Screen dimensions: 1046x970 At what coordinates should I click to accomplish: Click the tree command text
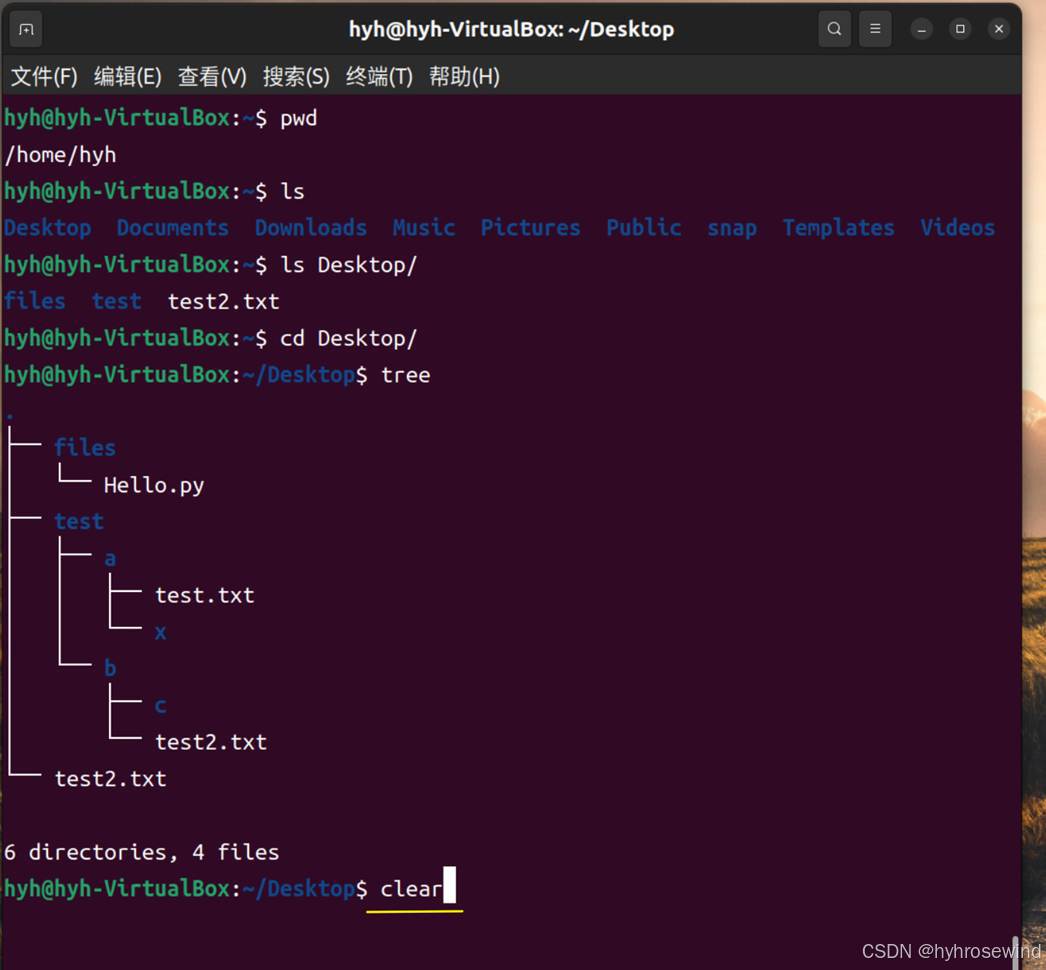click(406, 375)
